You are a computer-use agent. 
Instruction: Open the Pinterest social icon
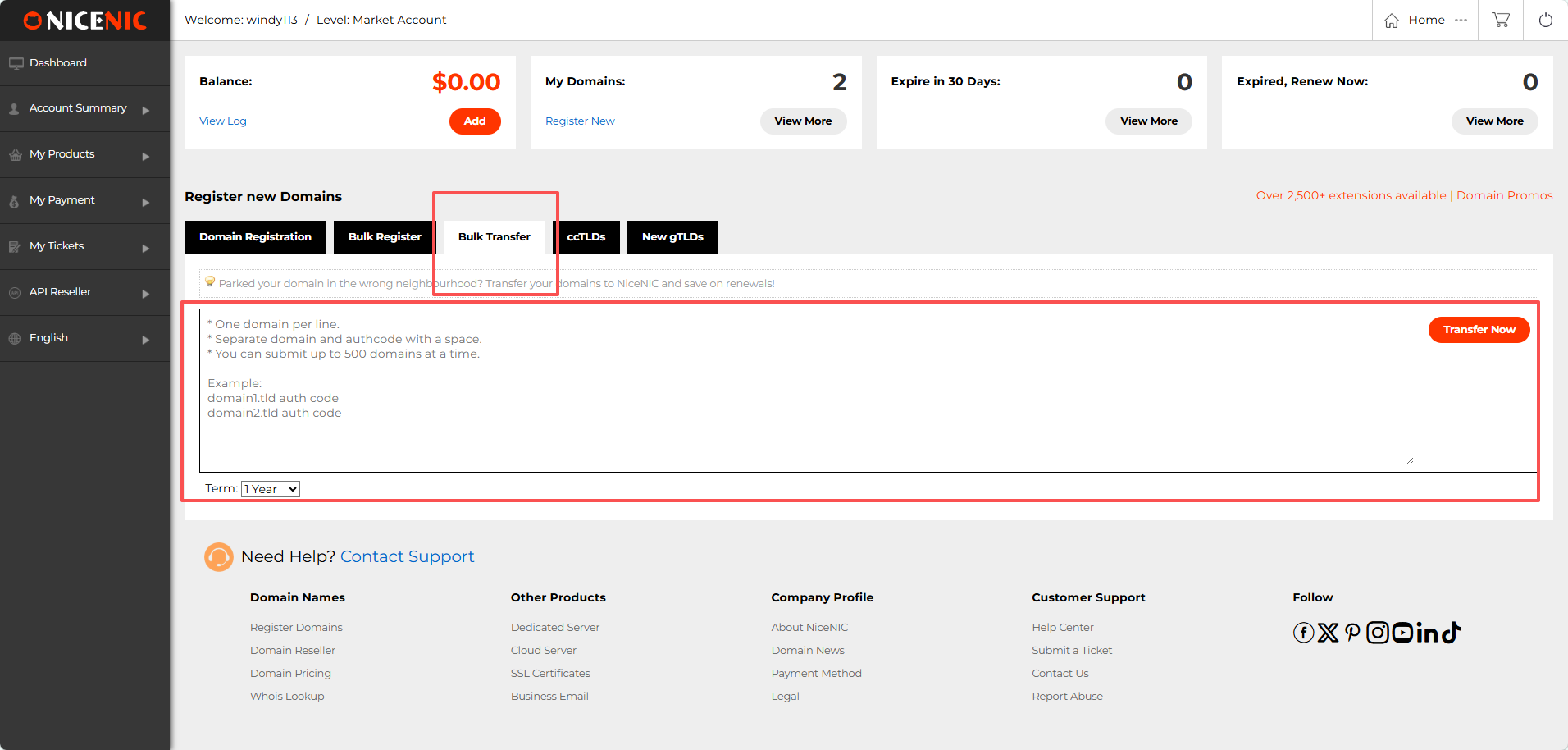[x=1352, y=633]
